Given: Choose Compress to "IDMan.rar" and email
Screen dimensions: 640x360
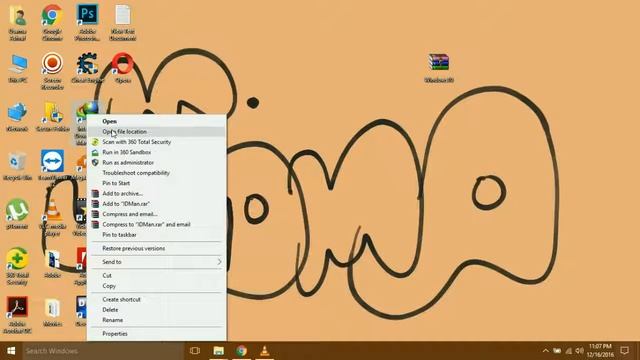Looking at the screenshot, I should pos(157,224).
